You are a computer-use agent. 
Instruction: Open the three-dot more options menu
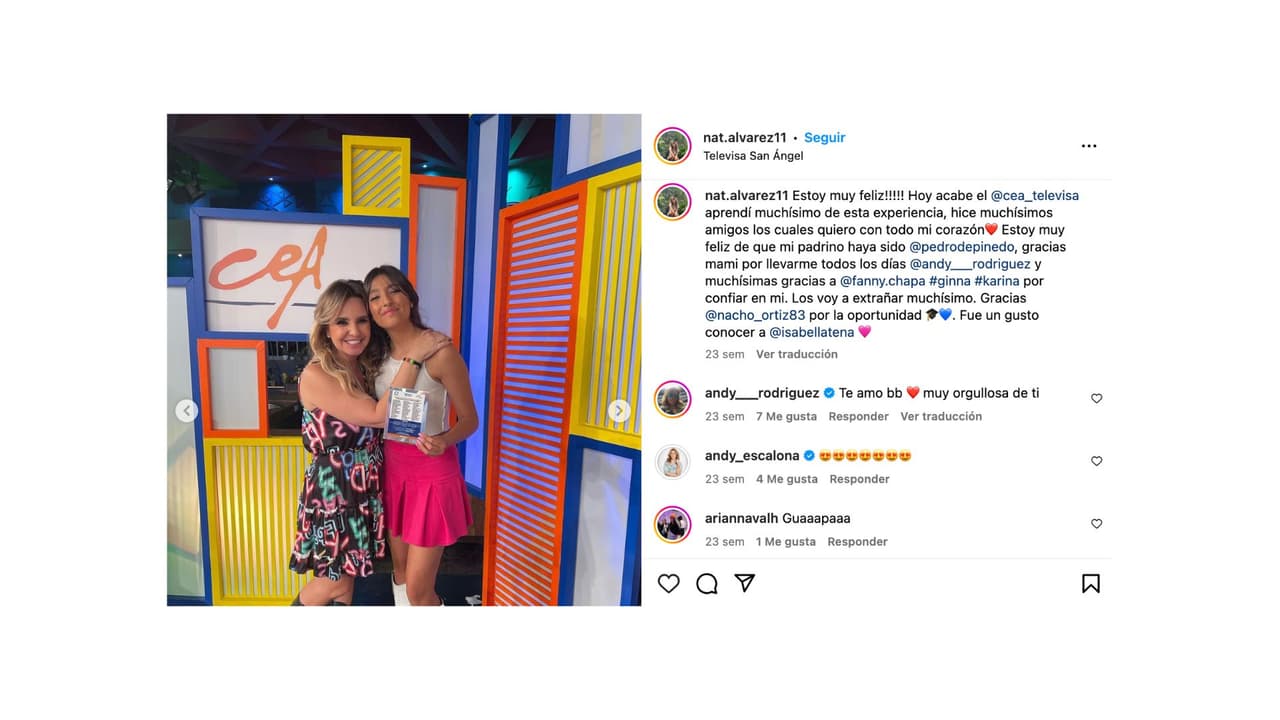[1089, 146]
